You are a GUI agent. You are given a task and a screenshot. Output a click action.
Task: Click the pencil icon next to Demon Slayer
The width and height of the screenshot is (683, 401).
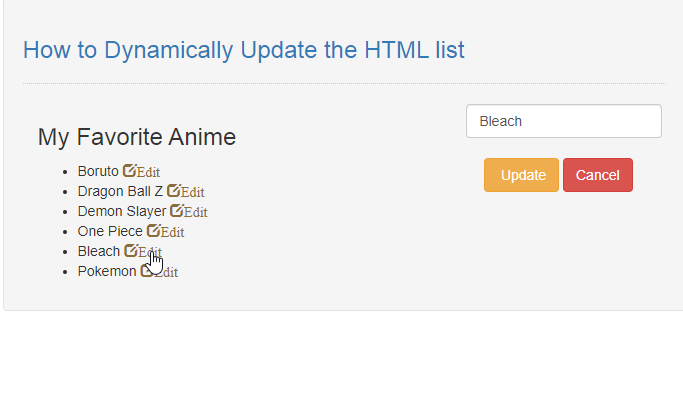[177, 210]
